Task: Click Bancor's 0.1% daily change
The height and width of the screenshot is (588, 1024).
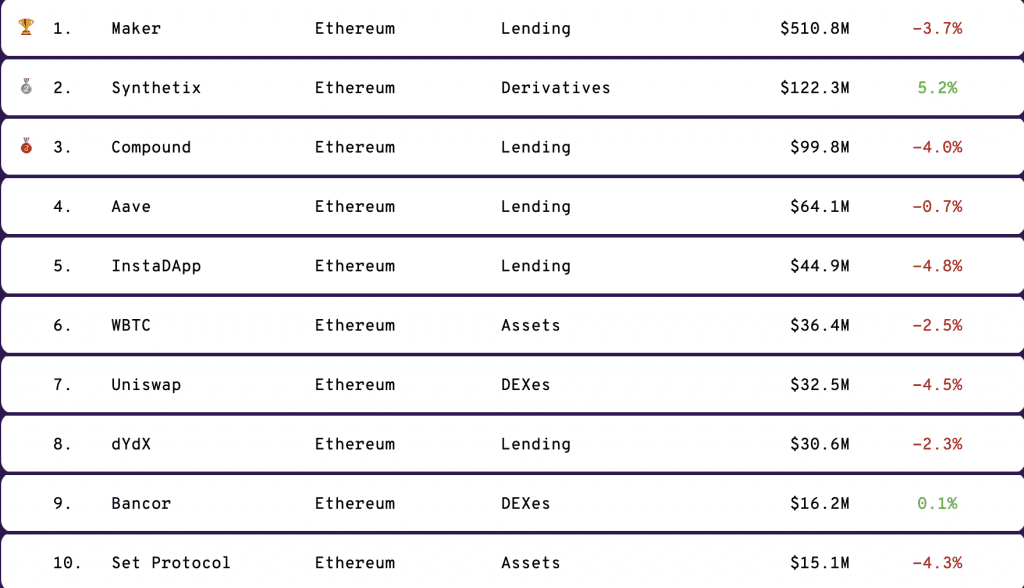Action: pyautogui.click(x=937, y=504)
